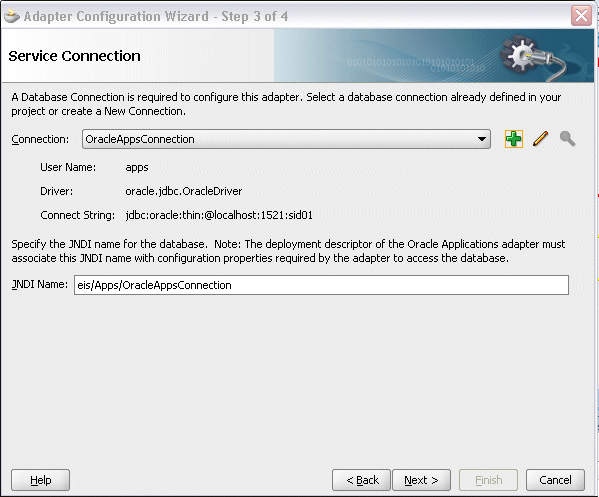
Task: Click the magnifier query connection icon
Action: (567, 139)
